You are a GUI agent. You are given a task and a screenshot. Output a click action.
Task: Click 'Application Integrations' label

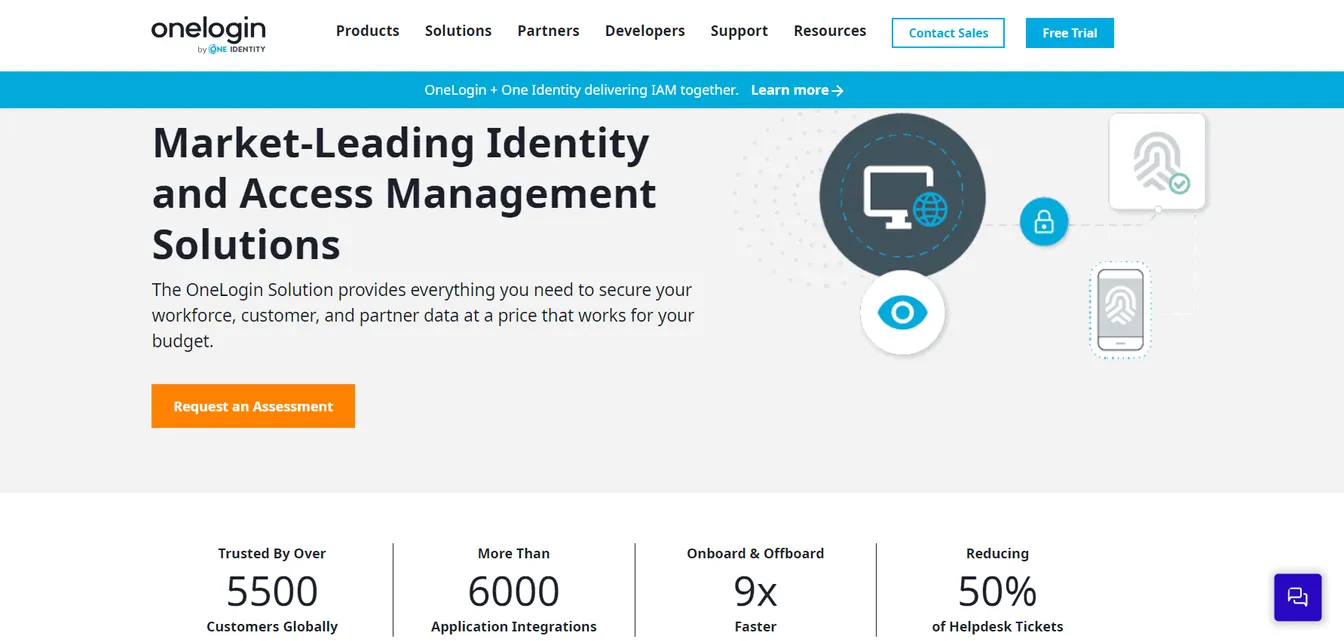tap(514, 627)
